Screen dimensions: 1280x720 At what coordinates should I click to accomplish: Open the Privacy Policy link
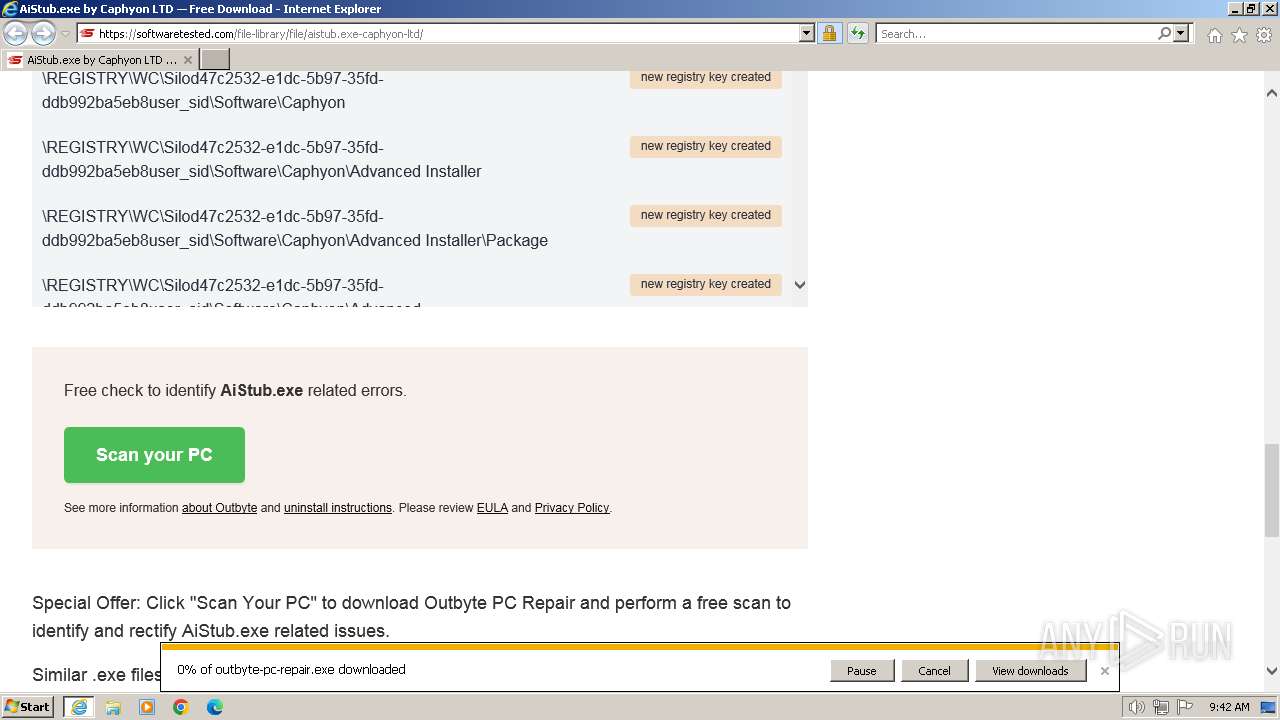tap(571, 508)
